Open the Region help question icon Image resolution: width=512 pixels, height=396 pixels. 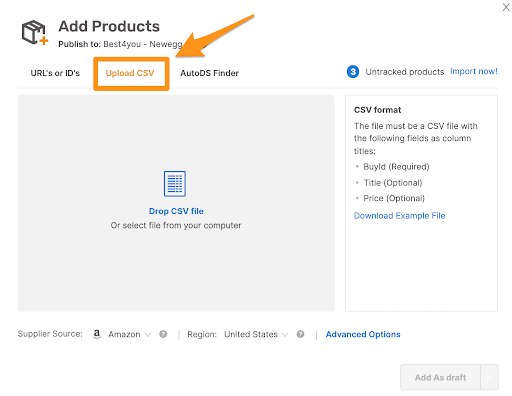300,334
